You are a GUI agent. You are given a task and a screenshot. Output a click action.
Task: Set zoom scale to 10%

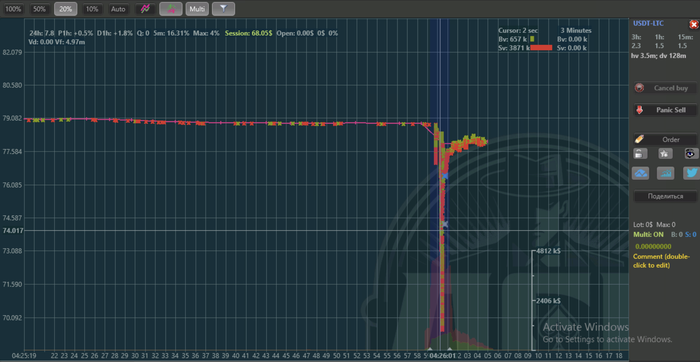pyautogui.click(x=92, y=9)
